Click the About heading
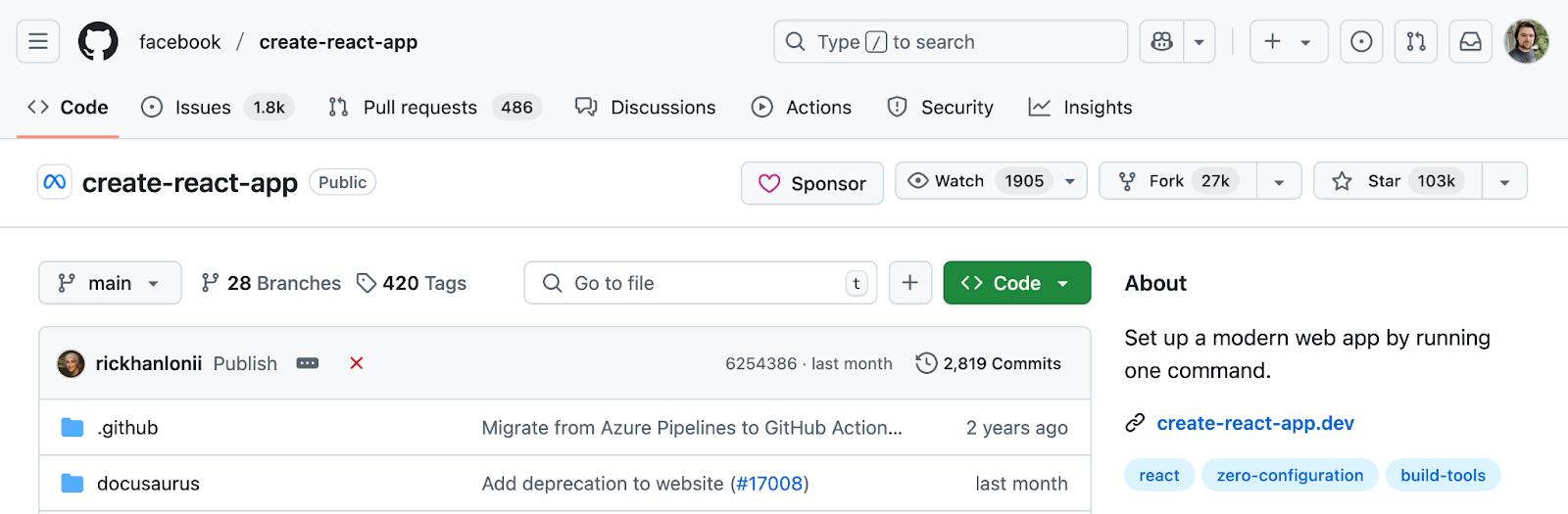This screenshot has width=1568, height=514. 1155,283
